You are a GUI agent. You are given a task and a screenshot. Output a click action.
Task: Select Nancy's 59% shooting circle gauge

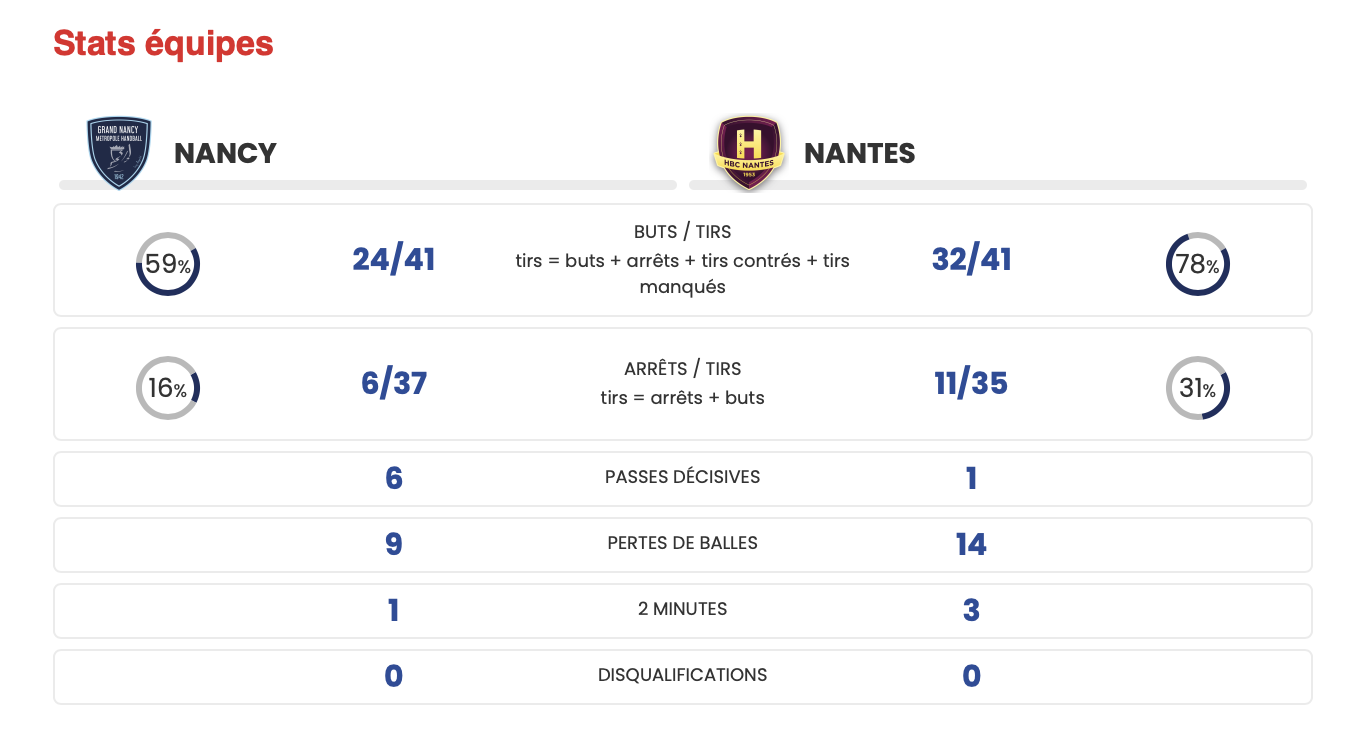pos(168,264)
